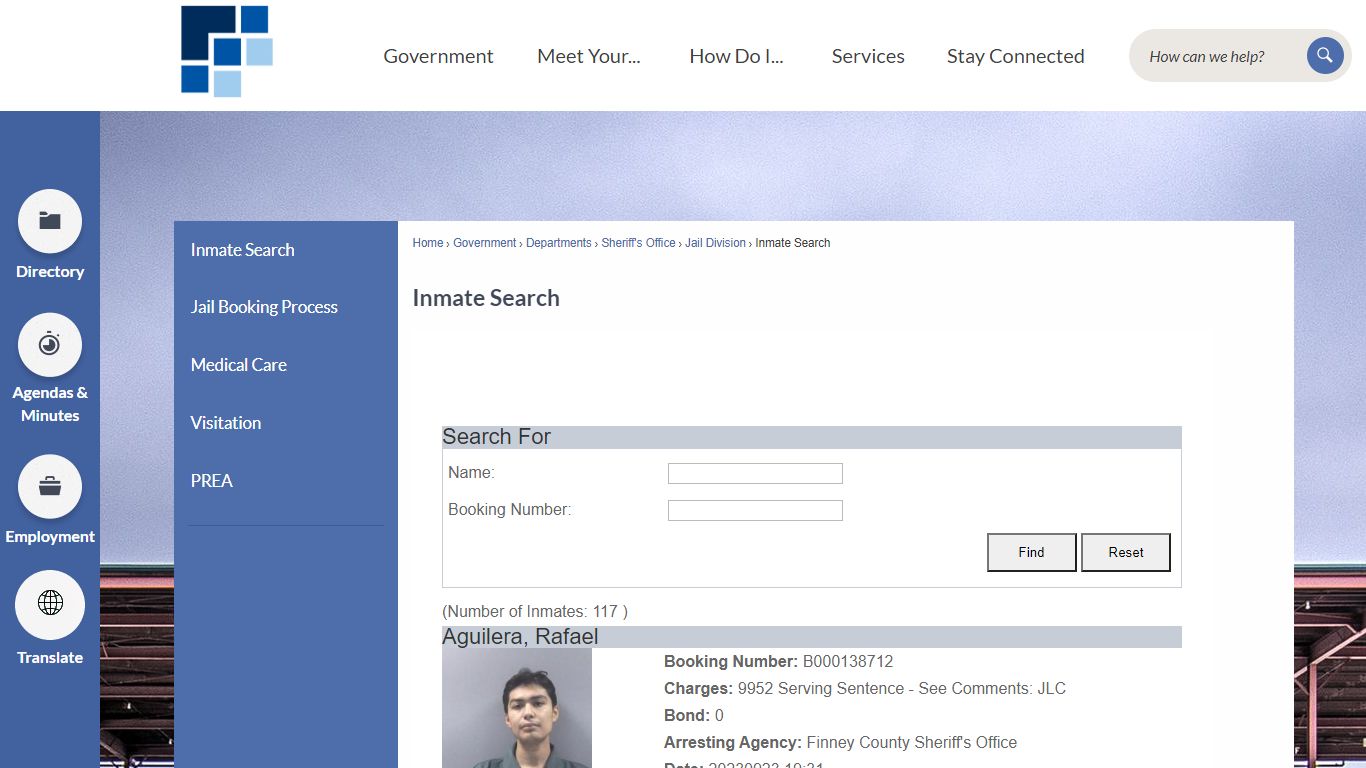Image resolution: width=1366 pixels, height=768 pixels.
Task: Click the Inmate Search page heading
Action: pyautogui.click(x=486, y=298)
